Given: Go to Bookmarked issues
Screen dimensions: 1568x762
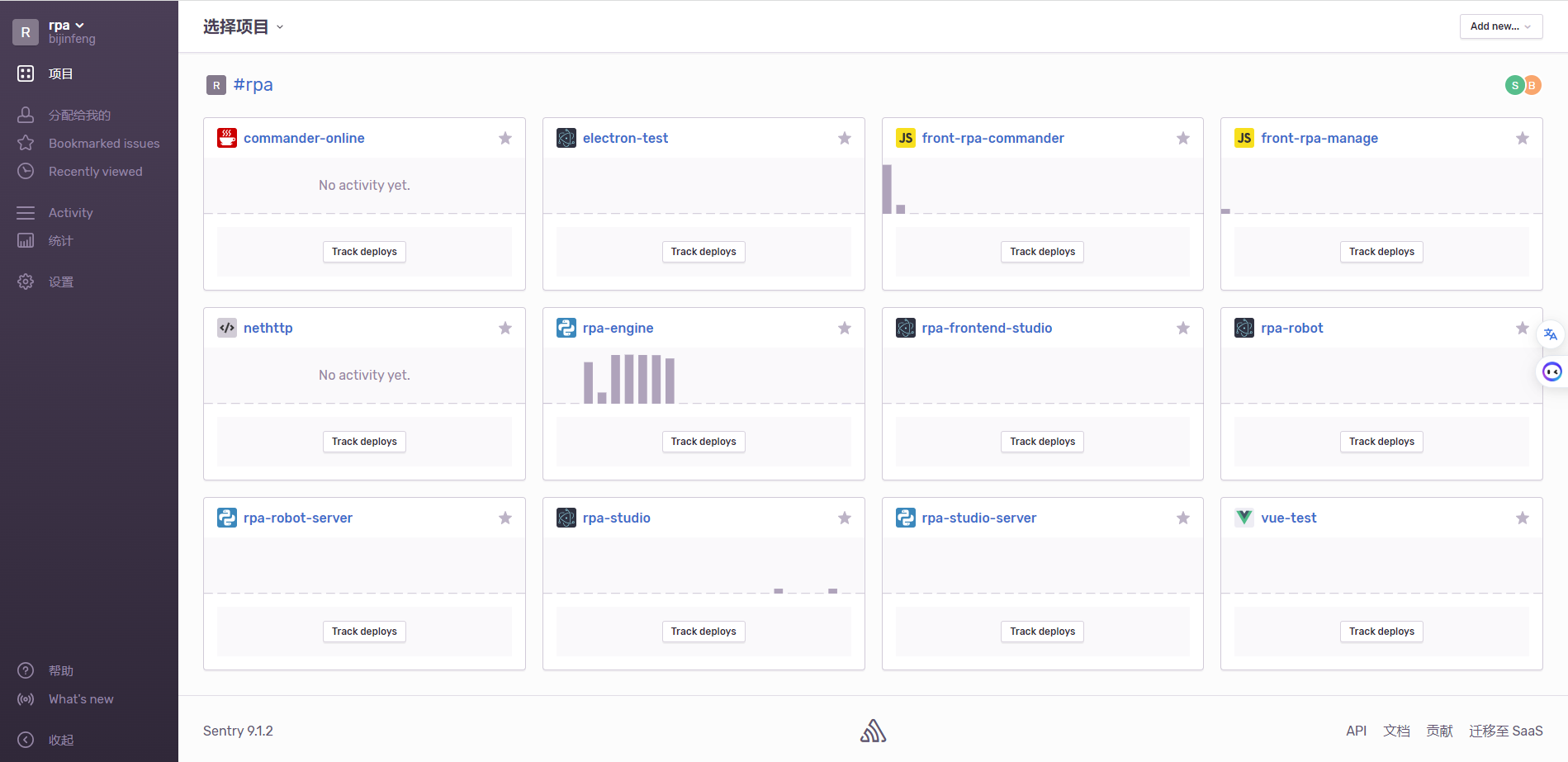Looking at the screenshot, I should 104,143.
